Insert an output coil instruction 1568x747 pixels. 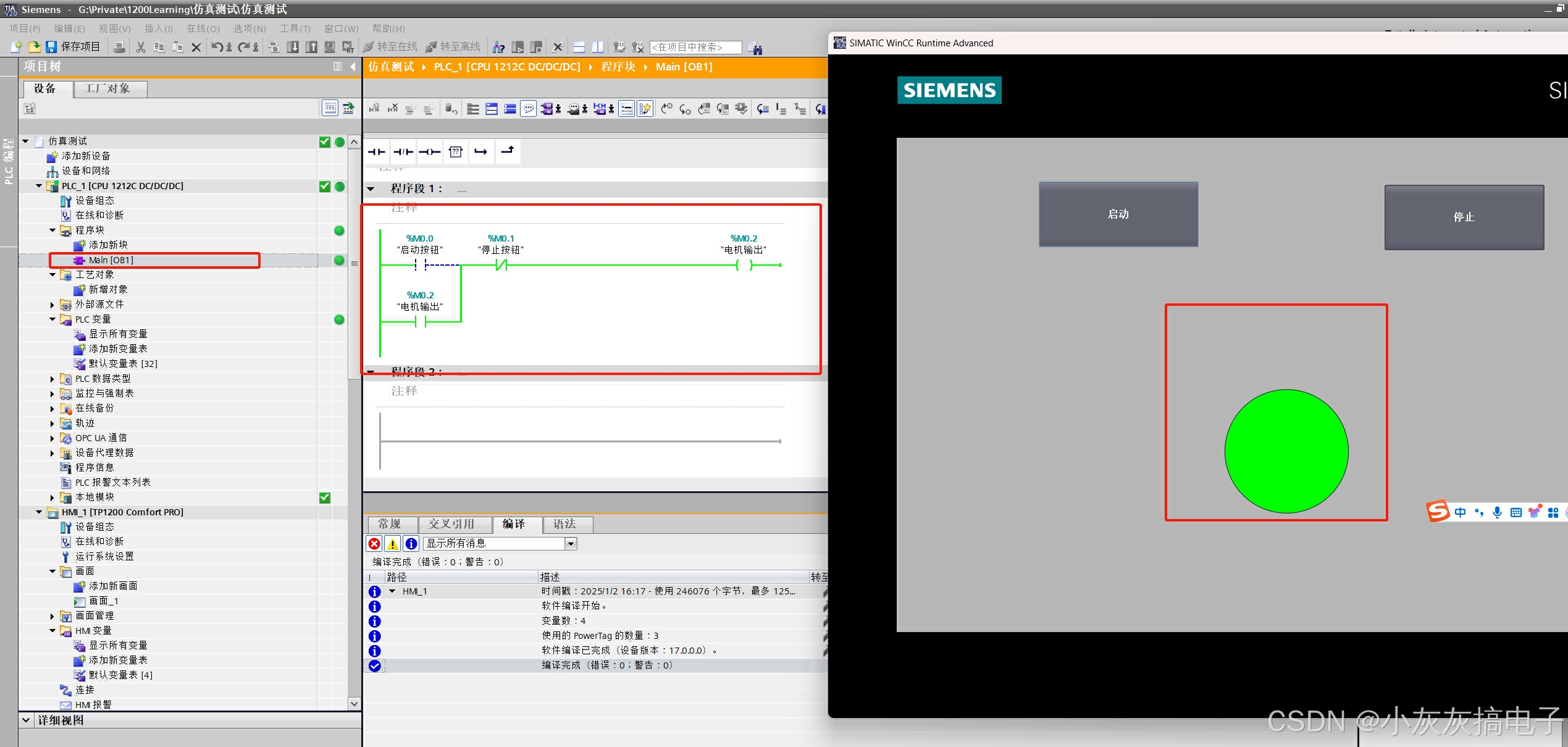[x=430, y=152]
